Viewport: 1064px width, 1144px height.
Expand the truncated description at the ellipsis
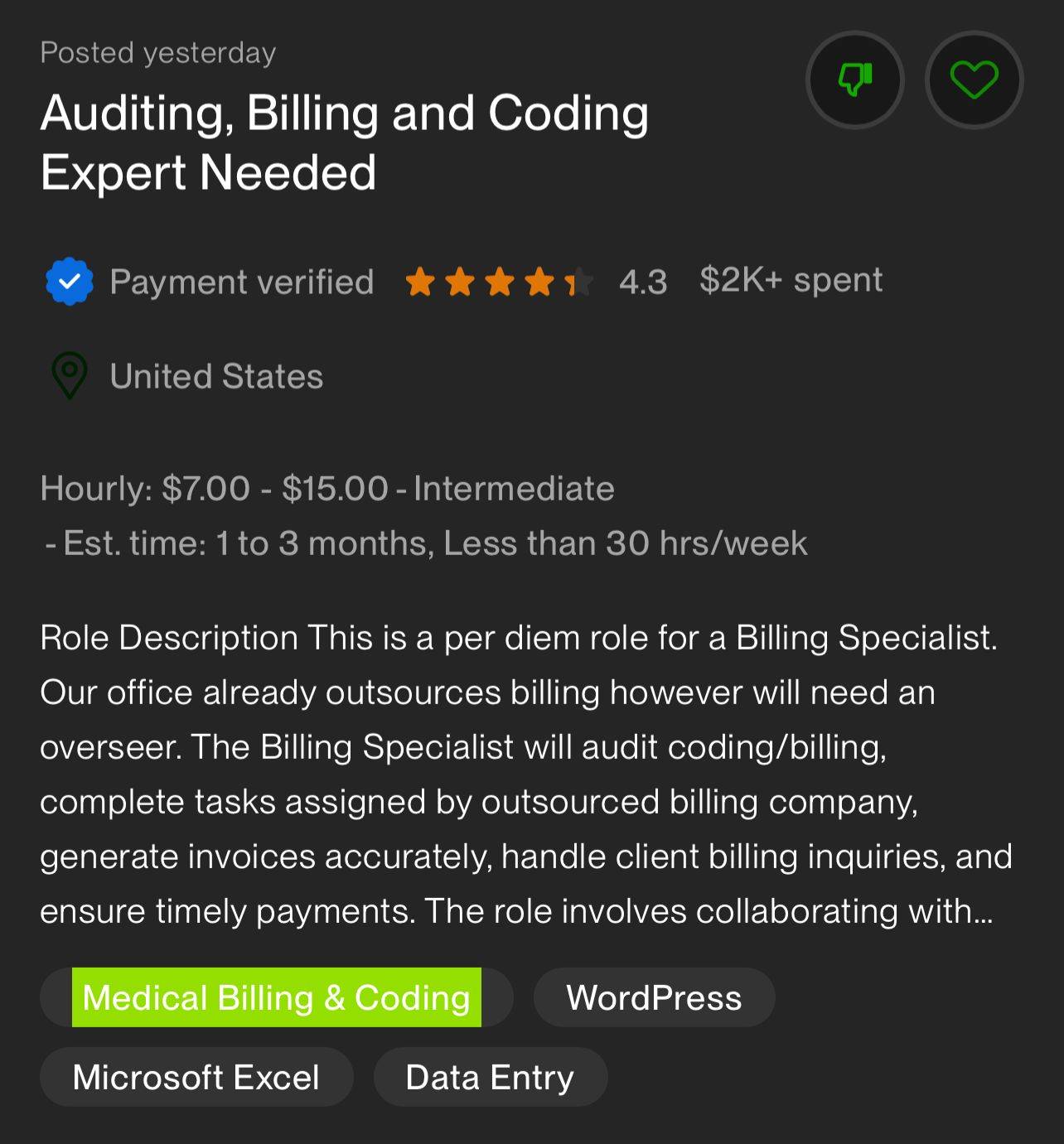pyautogui.click(x=984, y=912)
